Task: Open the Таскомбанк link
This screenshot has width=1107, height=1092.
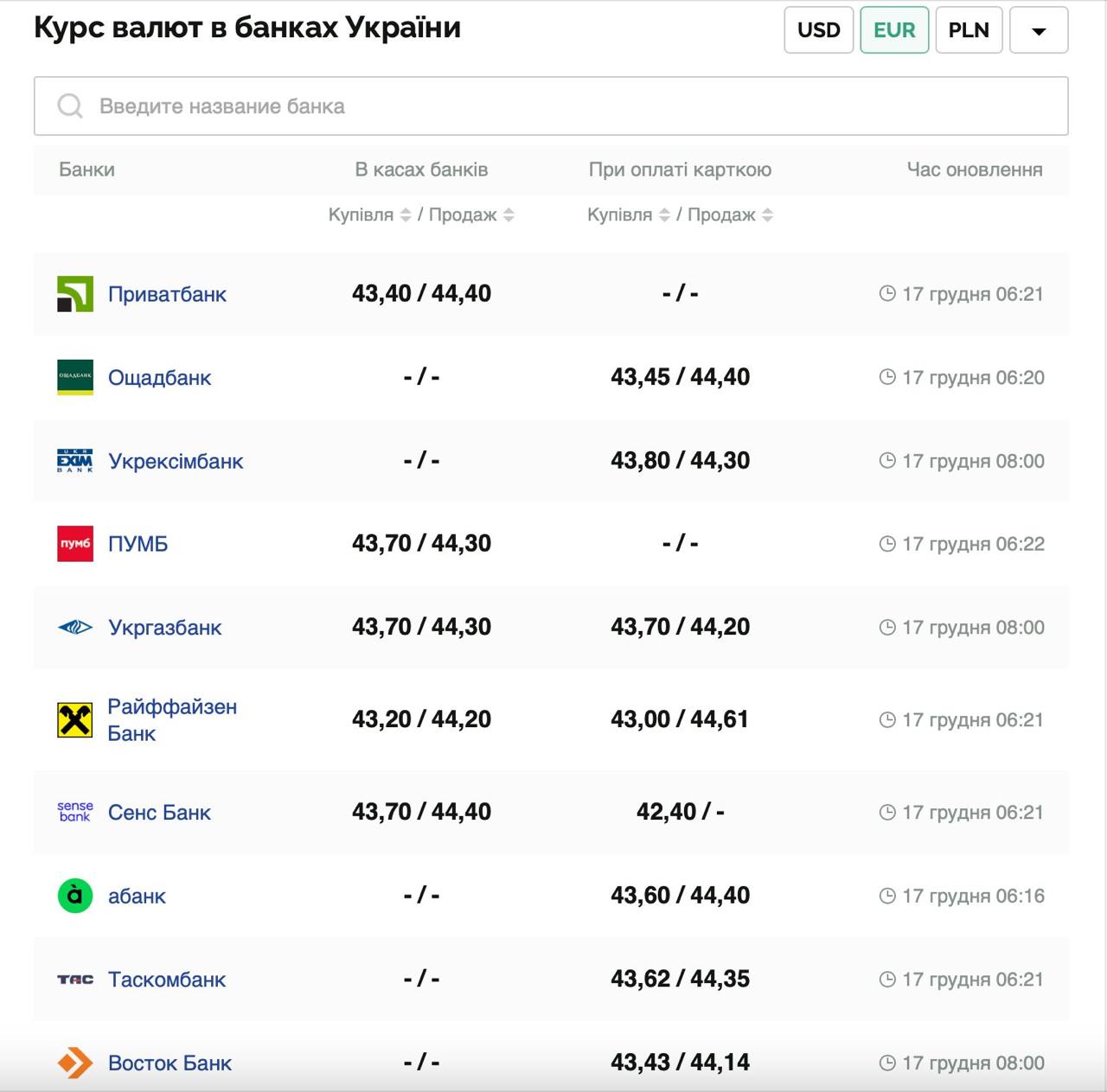Action: coord(167,980)
